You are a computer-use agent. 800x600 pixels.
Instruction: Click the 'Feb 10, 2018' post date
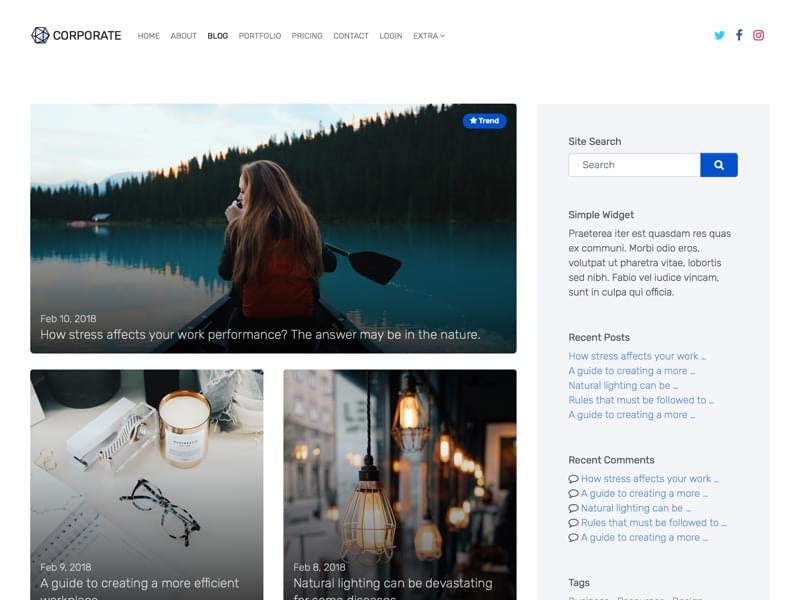pos(68,319)
